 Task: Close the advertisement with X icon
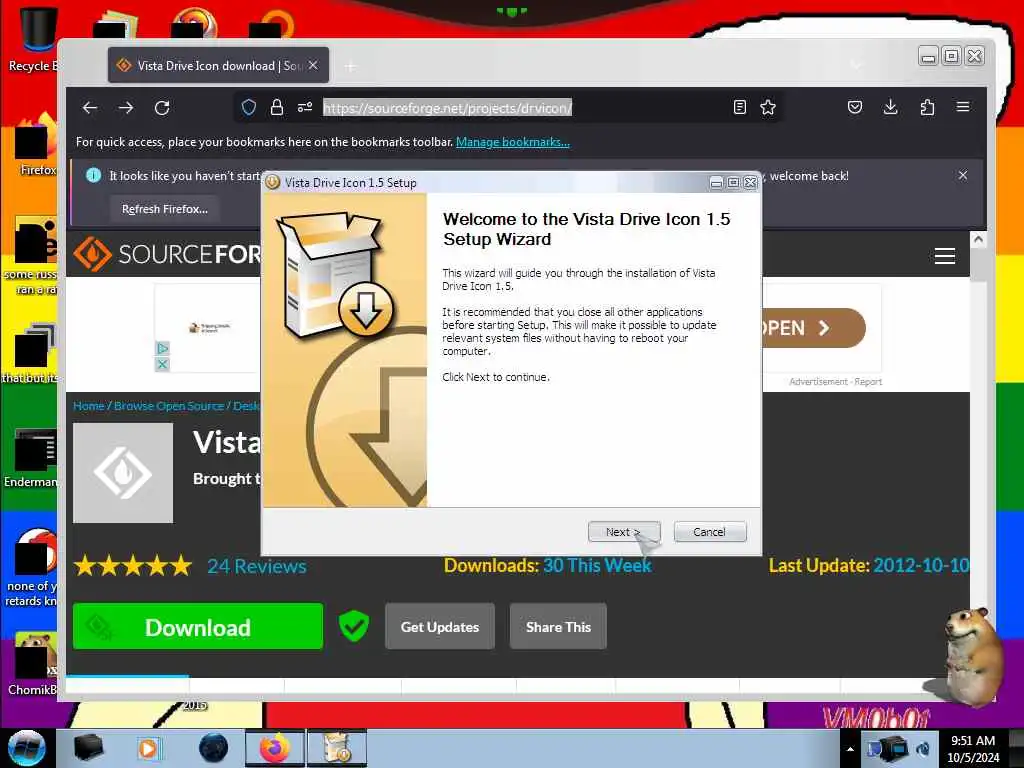[163, 364]
